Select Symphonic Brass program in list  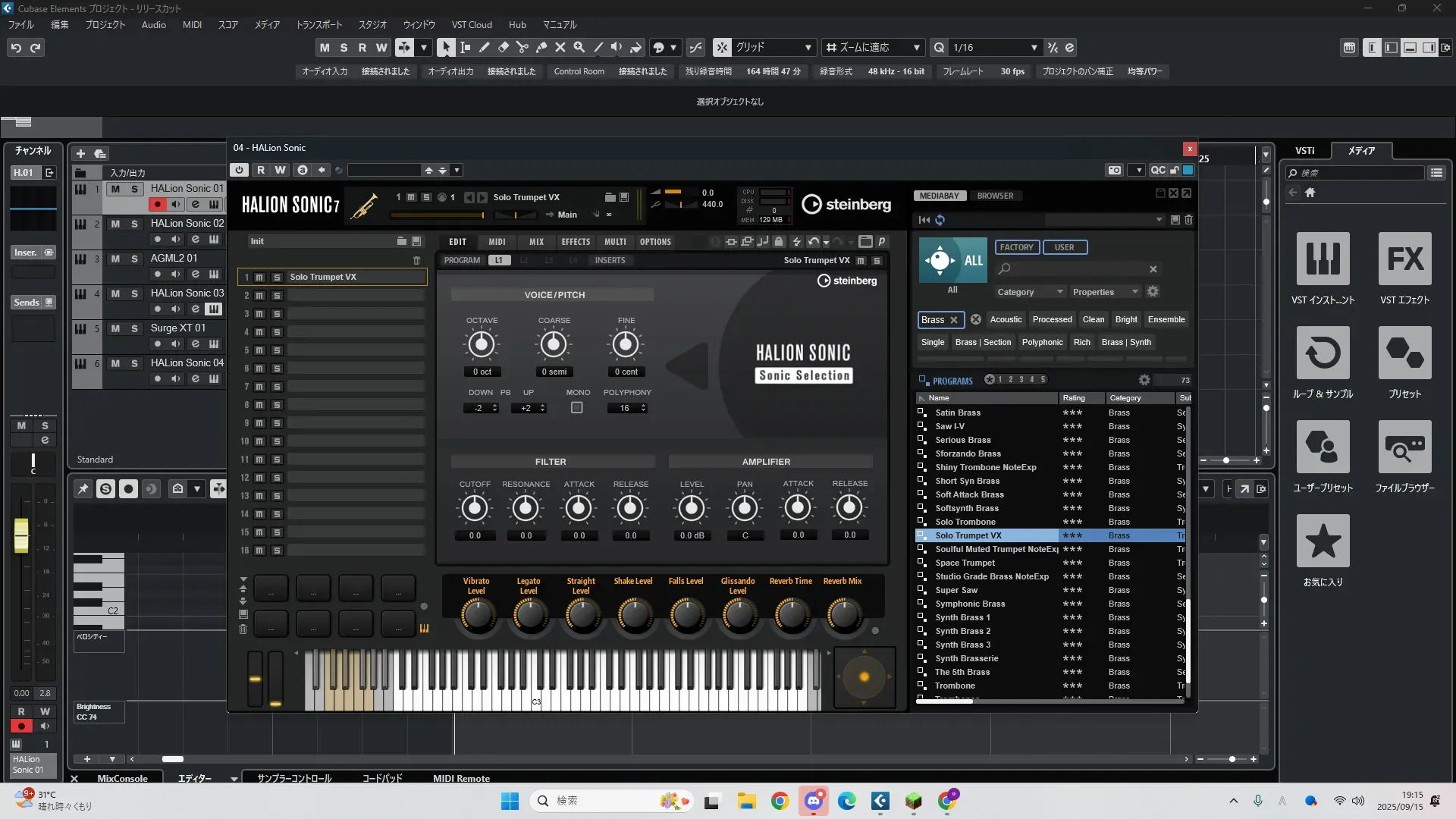click(x=970, y=604)
